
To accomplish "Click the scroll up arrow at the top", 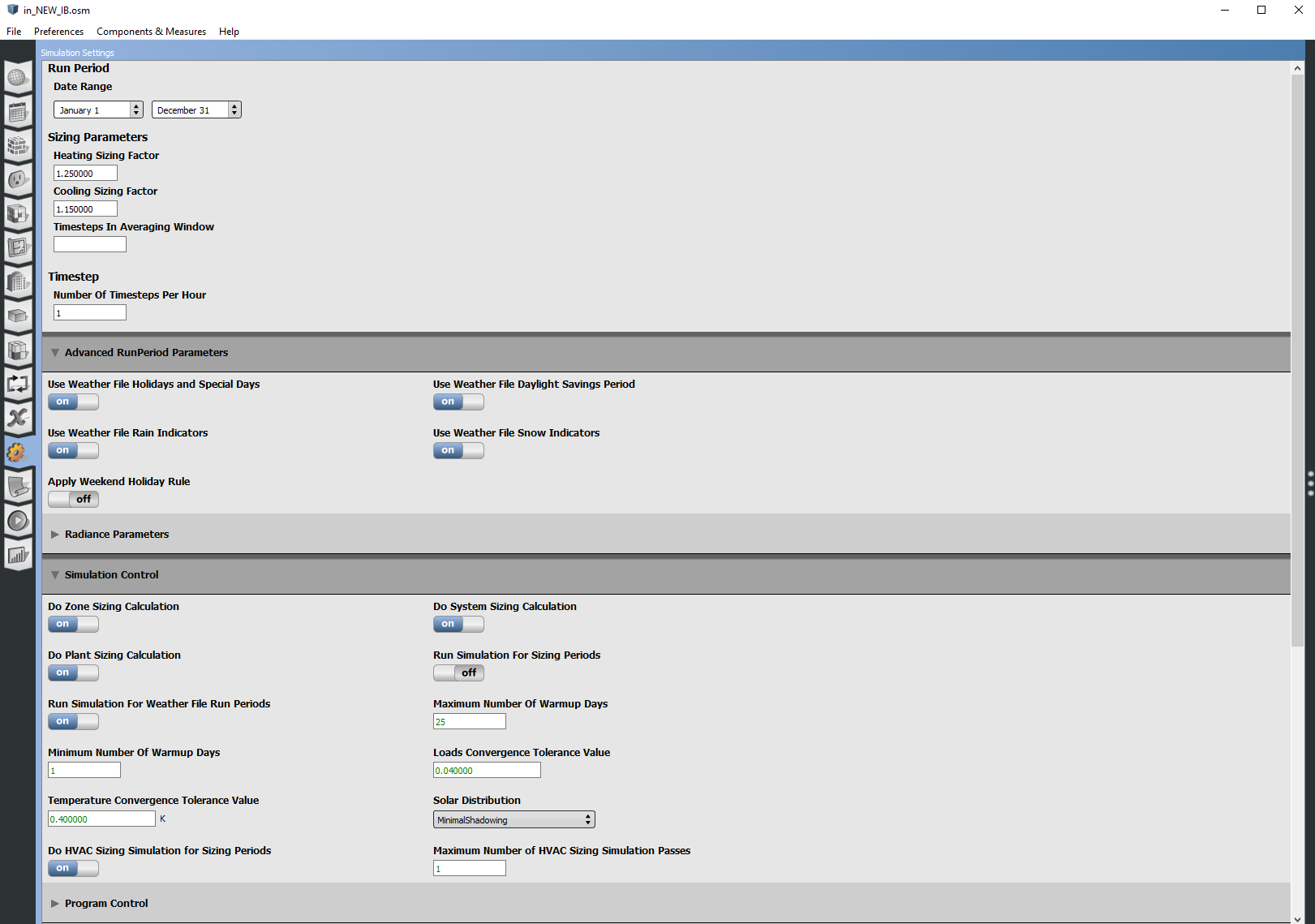I will [1297, 68].
